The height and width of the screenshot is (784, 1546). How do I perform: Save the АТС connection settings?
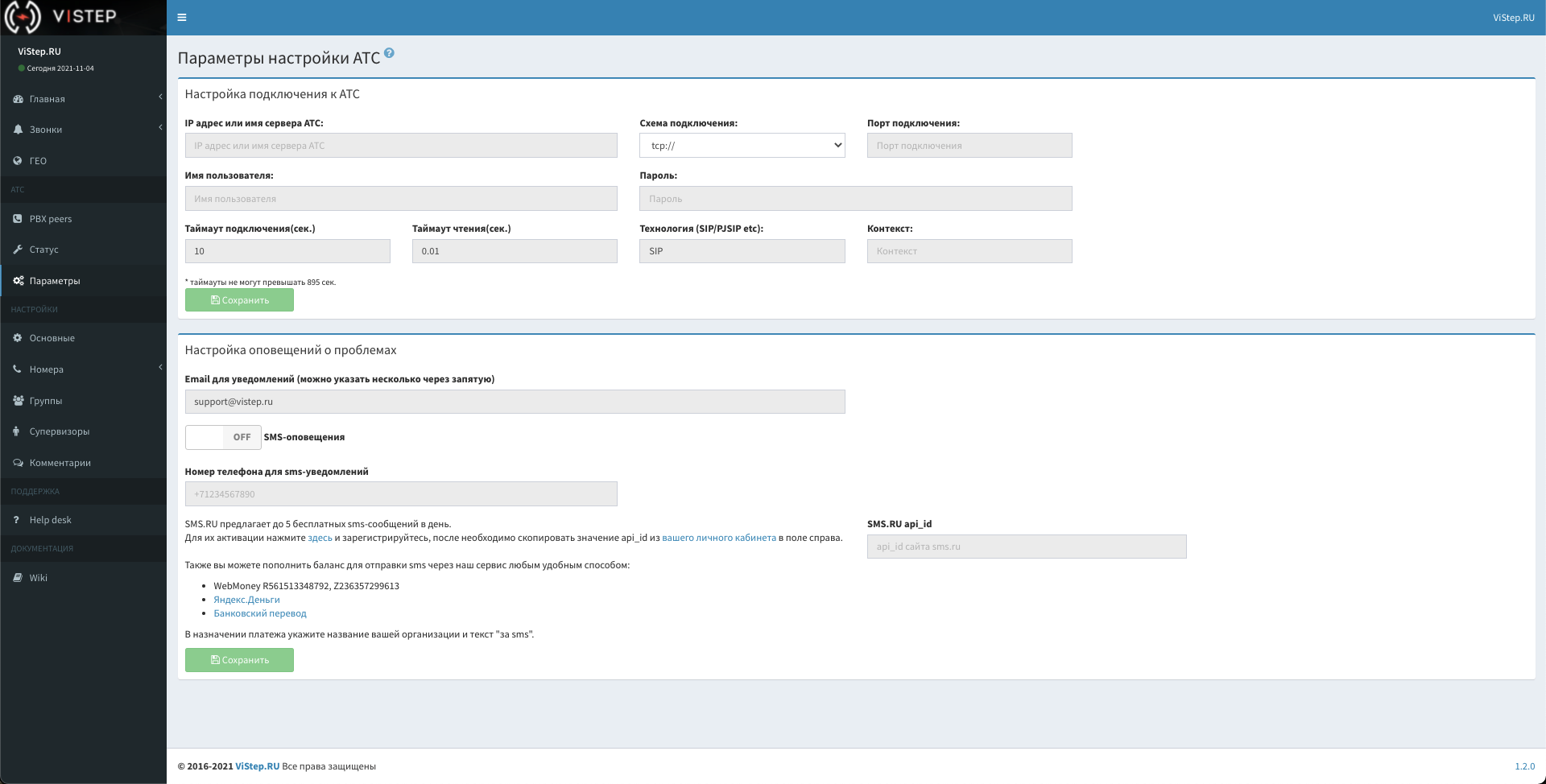coord(239,300)
